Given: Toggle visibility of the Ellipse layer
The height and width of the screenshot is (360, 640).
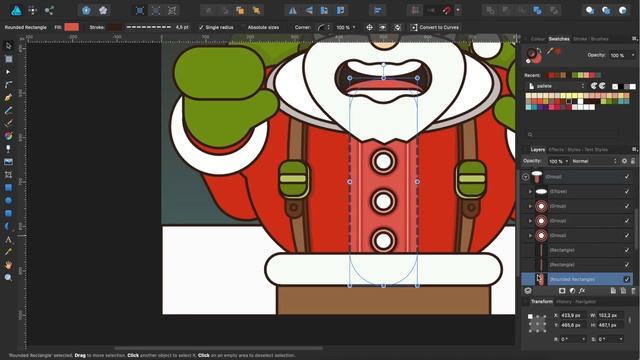Looking at the screenshot, I should point(627,191).
